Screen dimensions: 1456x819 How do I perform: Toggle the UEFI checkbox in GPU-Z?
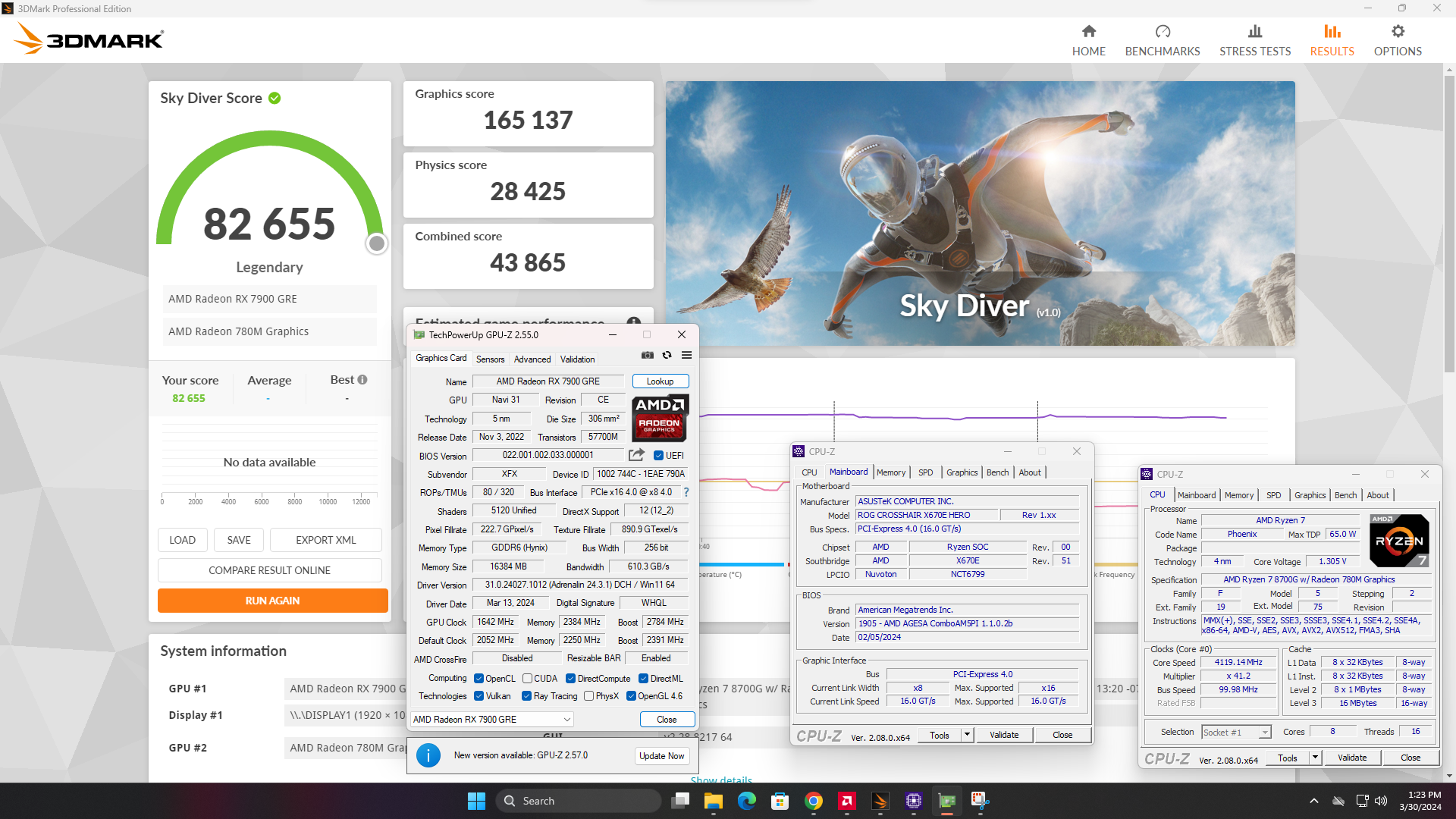(658, 456)
